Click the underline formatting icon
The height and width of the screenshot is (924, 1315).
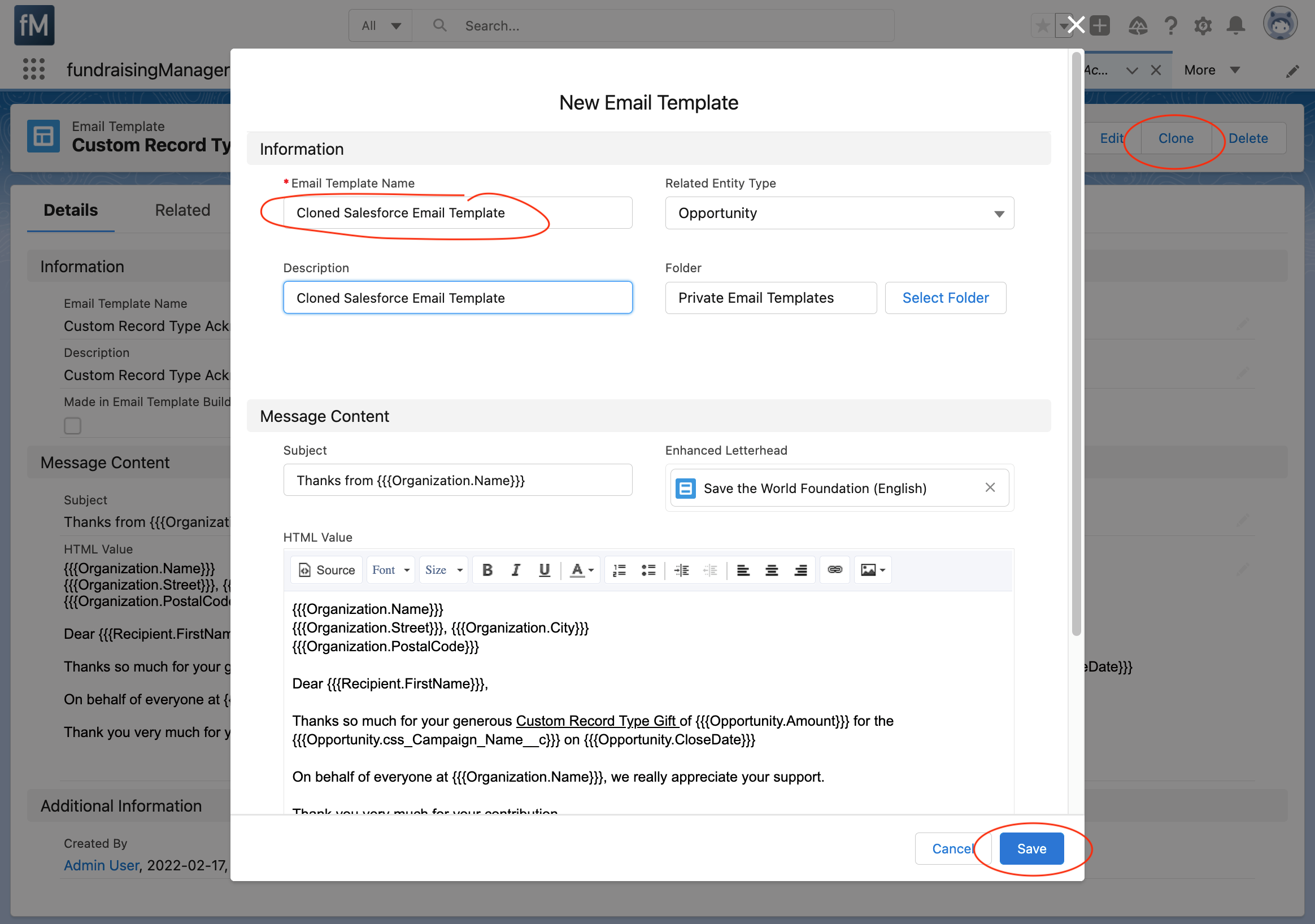click(544, 570)
